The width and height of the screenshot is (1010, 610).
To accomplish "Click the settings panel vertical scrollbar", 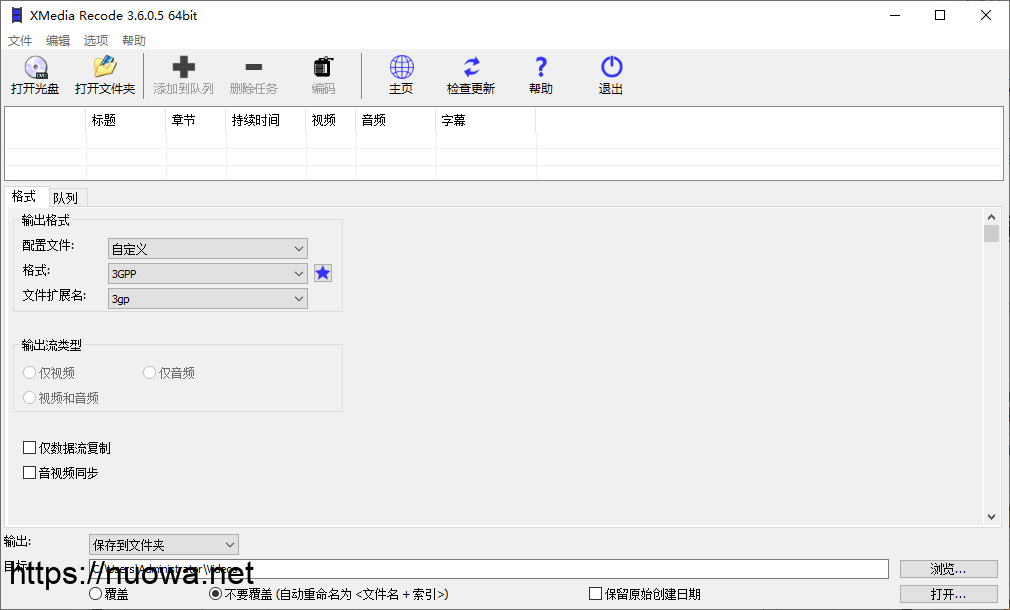I will click(991, 370).
